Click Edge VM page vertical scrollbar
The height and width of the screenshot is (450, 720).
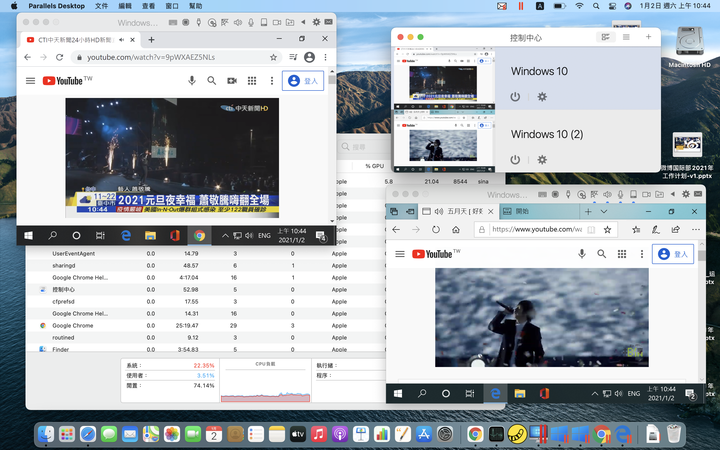[701, 255]
